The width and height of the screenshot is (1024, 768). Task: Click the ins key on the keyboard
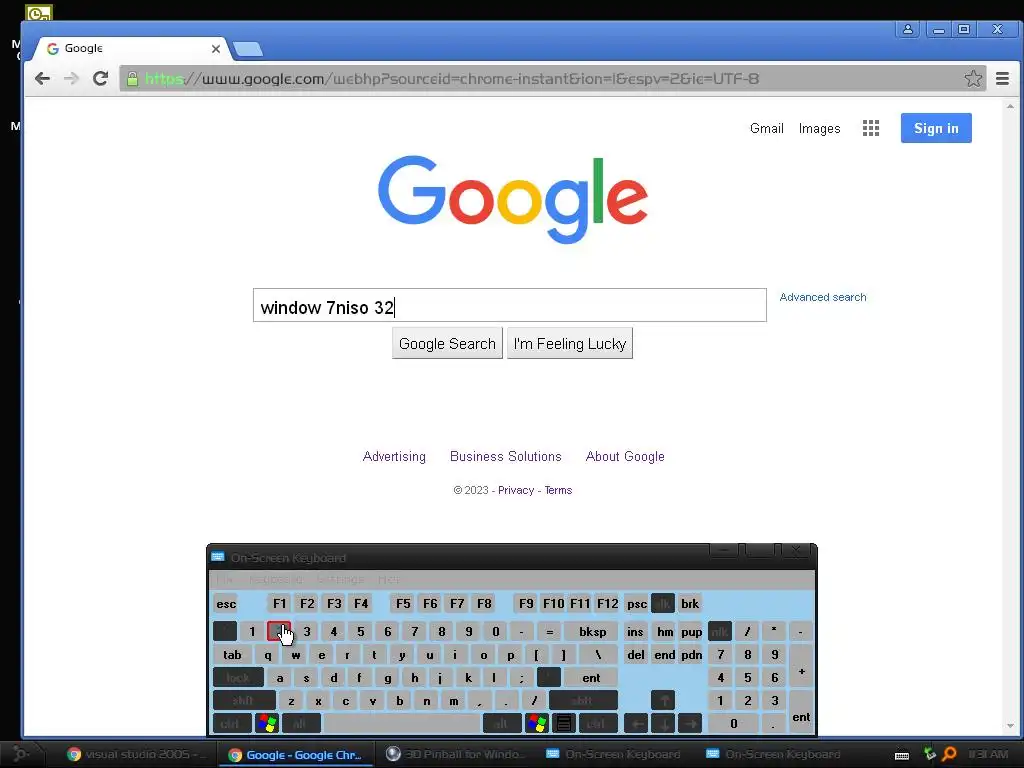click(x=635, y=632)
